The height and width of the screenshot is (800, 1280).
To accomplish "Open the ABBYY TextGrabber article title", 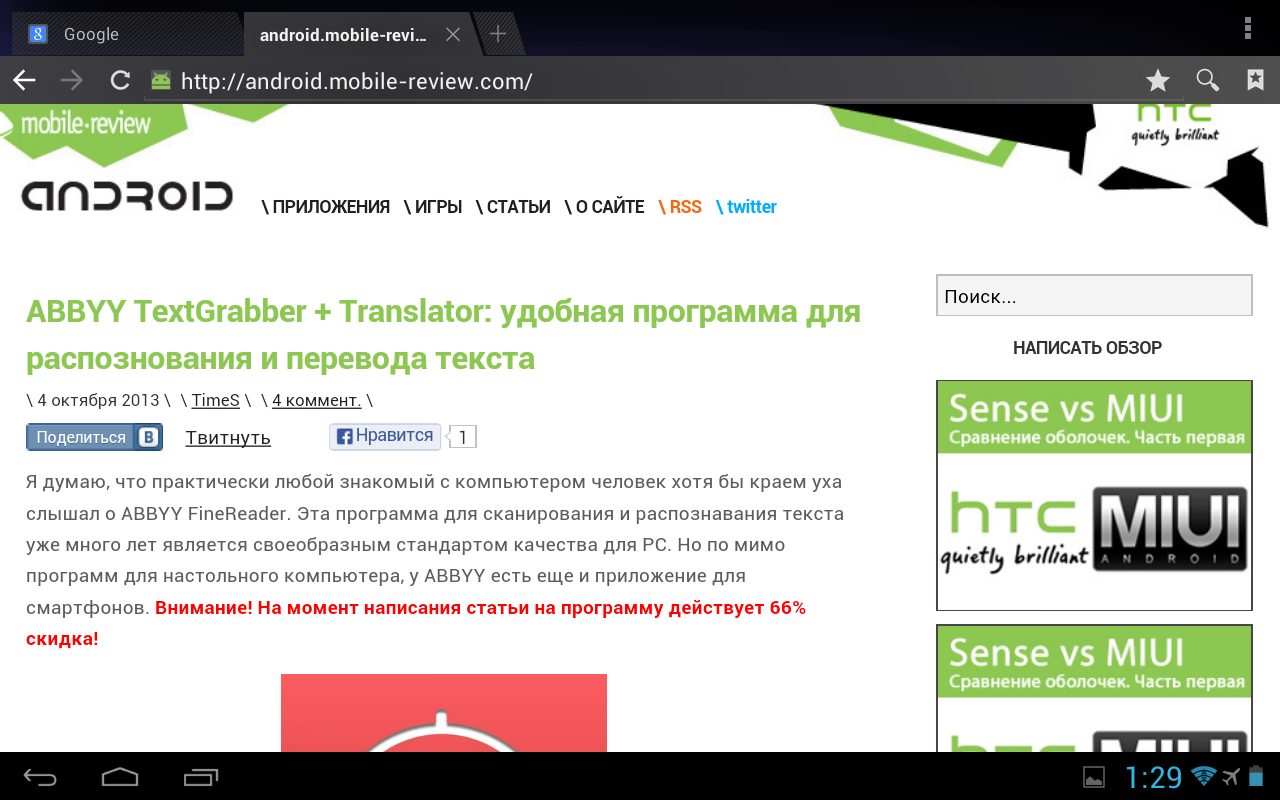I will 443,334.
